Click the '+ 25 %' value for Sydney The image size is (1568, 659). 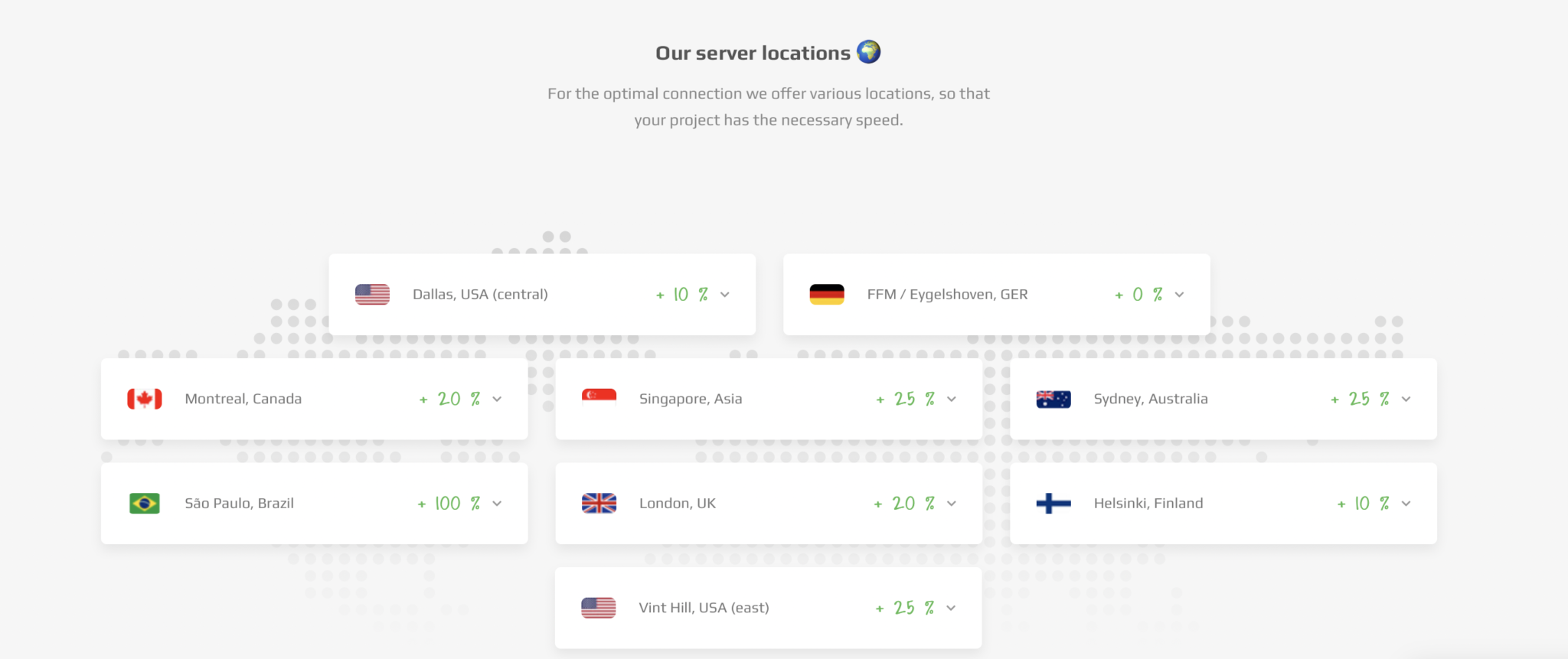pyautogui.click(x=1360, y=399)
